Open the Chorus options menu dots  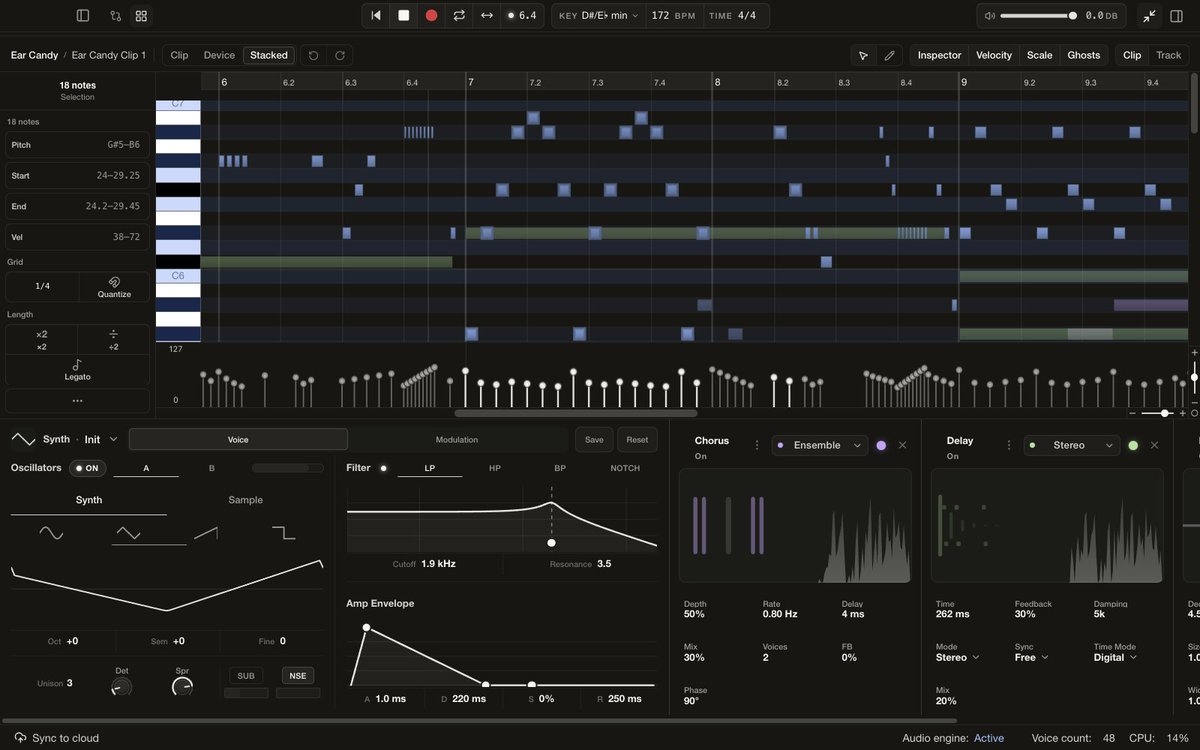(x=757, y=445)
